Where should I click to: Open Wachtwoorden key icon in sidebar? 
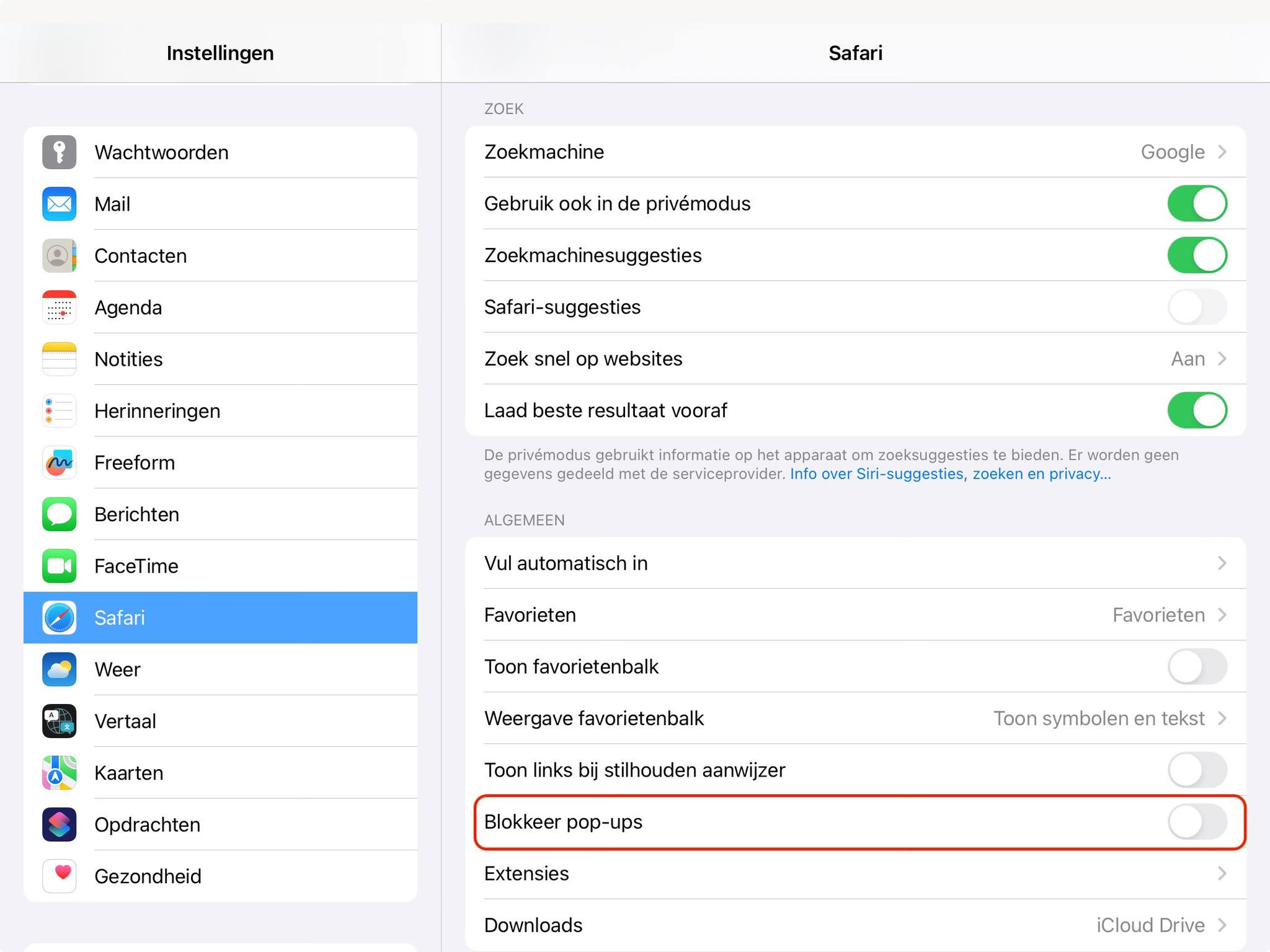tap(60, 152)
